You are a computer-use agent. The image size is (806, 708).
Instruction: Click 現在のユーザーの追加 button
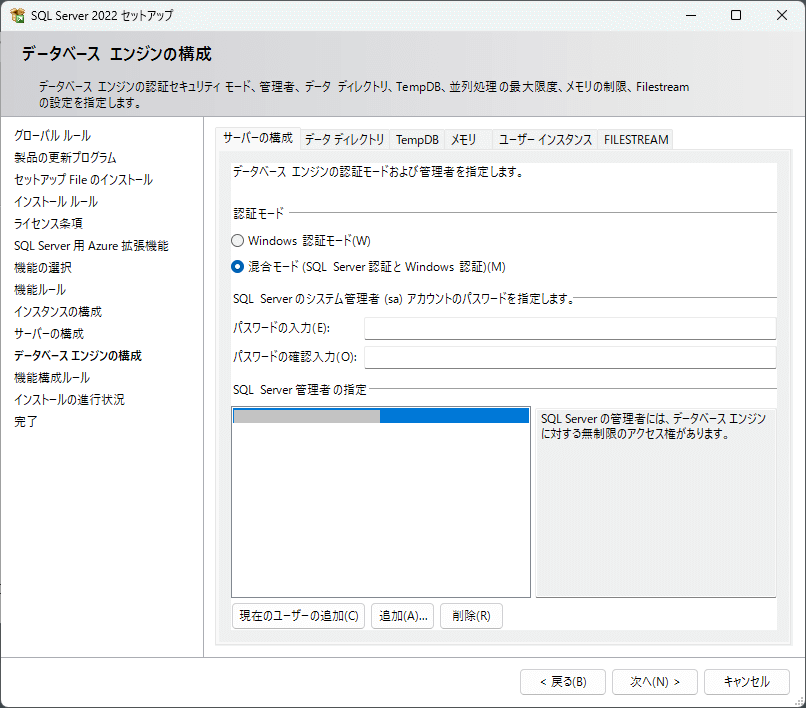point(299,616)
